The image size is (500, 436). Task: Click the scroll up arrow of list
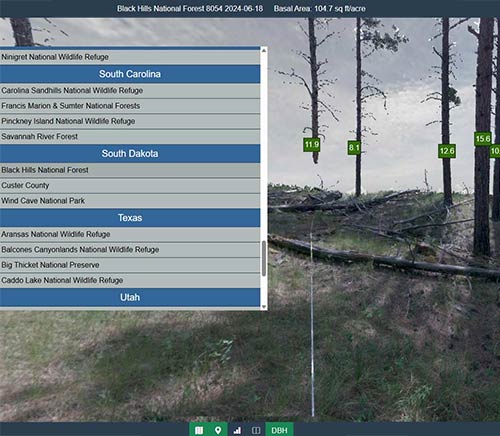(x=264, y=50)
